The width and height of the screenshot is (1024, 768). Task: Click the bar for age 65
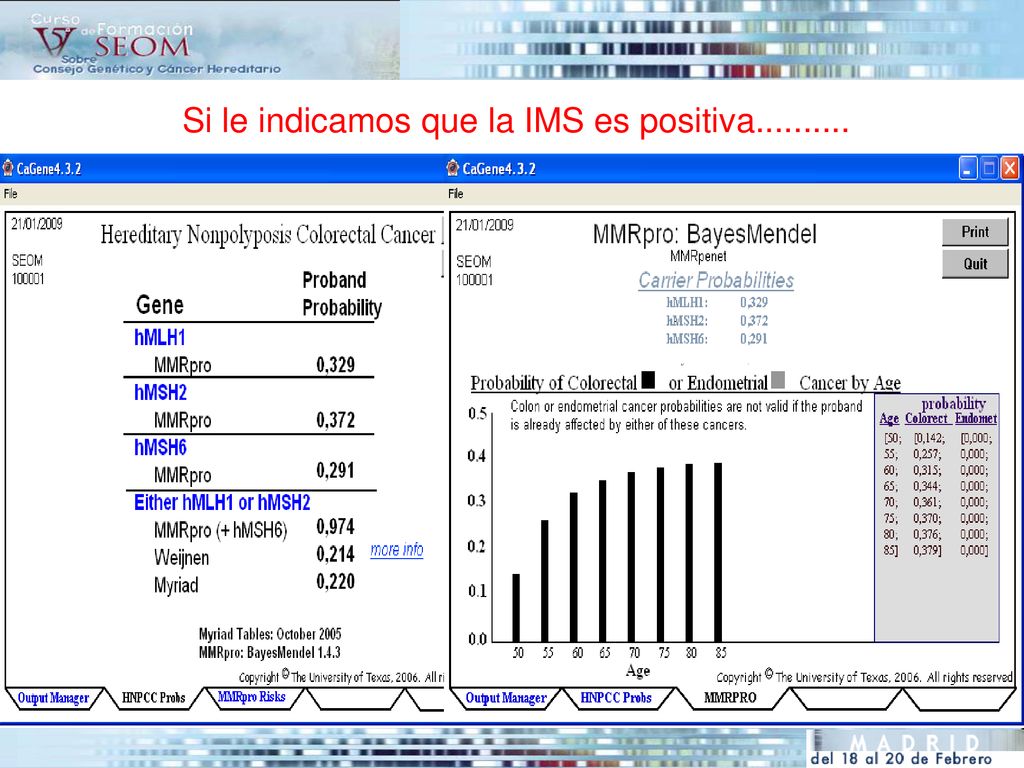click(602, 561)
